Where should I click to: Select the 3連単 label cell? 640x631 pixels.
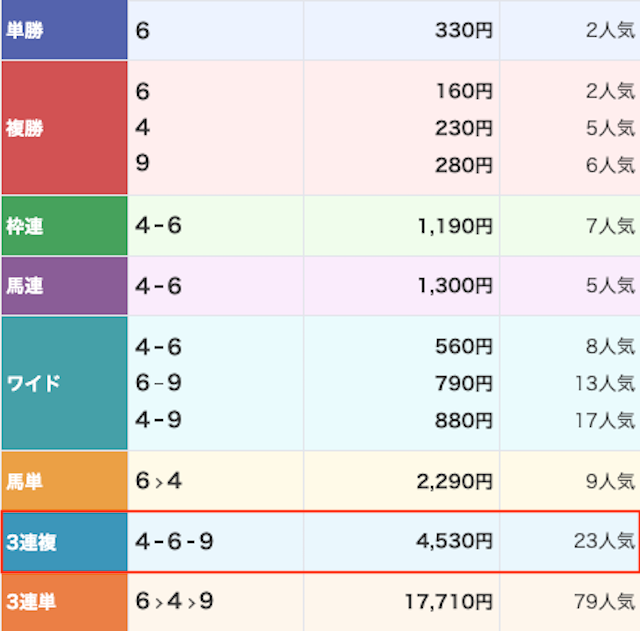pos(64,602)
